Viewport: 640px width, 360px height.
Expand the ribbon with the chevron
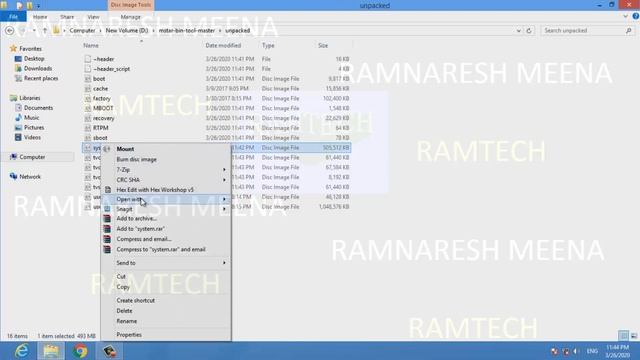(625, 16)
